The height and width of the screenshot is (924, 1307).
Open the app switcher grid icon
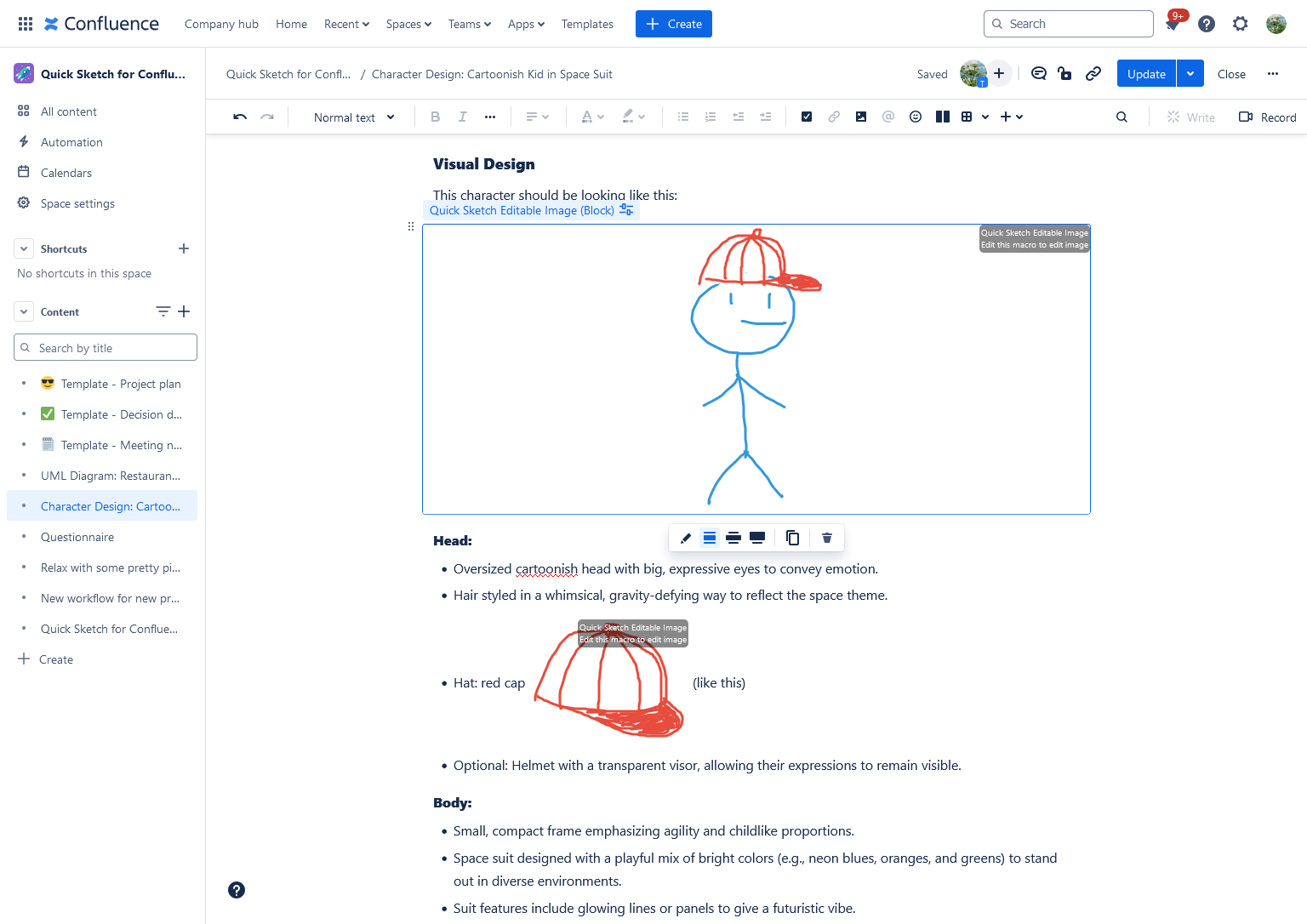26,24
